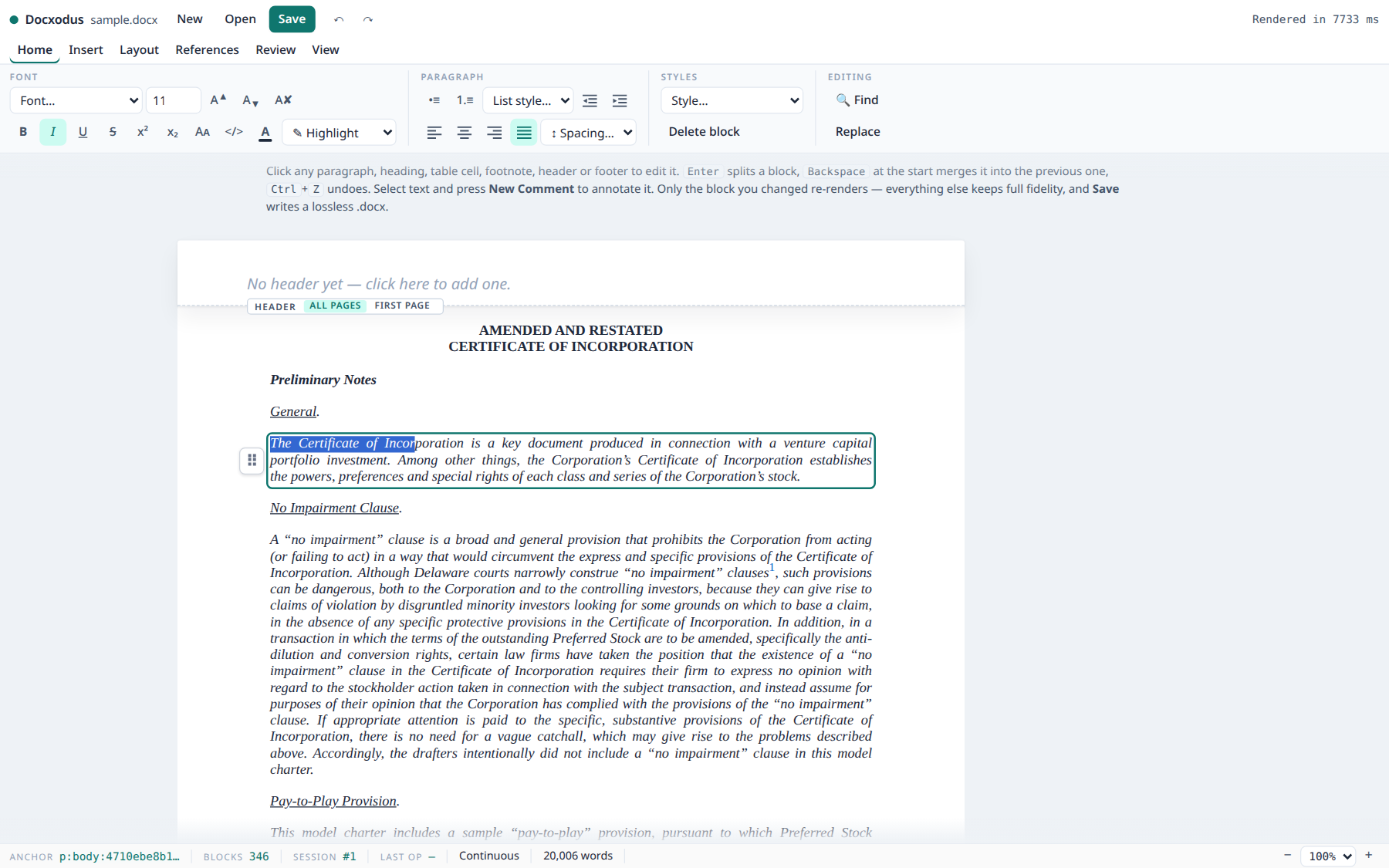
Task: Select ALL PAGES header option
Action: click(335, 306)
